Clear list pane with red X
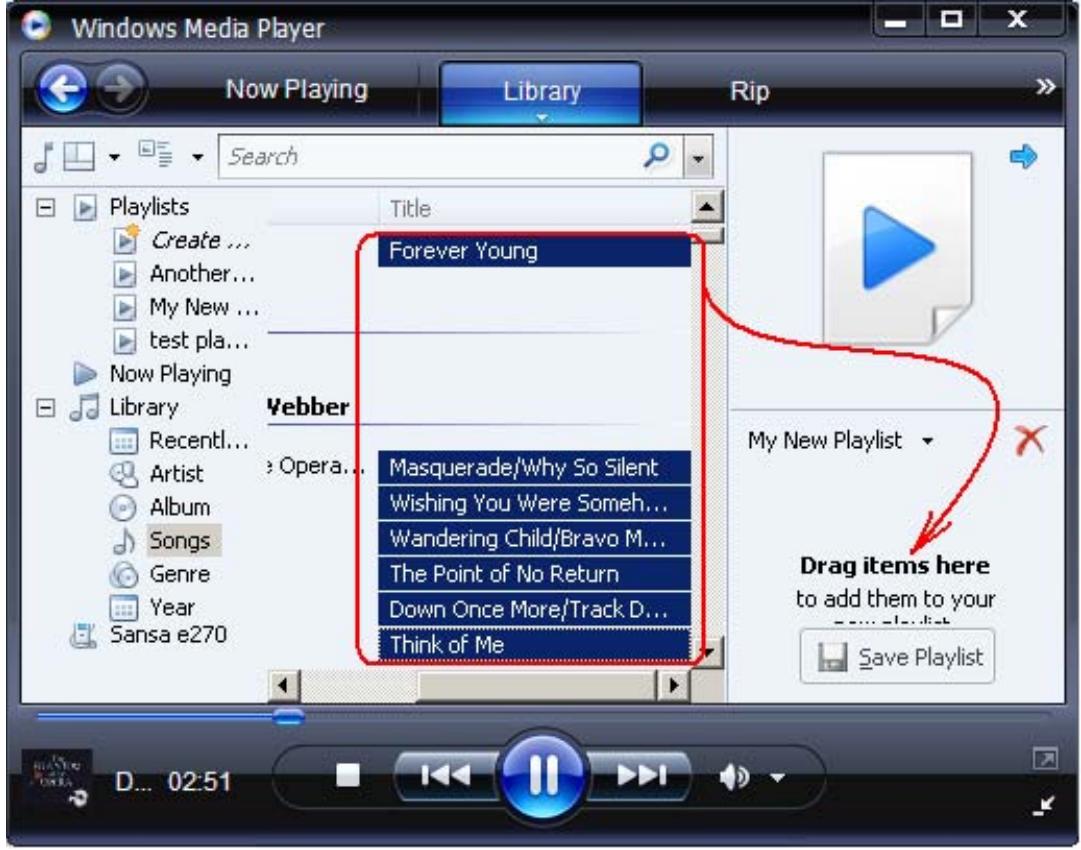The width and height of the screenshot is (1081, 850). (1029, 440)
